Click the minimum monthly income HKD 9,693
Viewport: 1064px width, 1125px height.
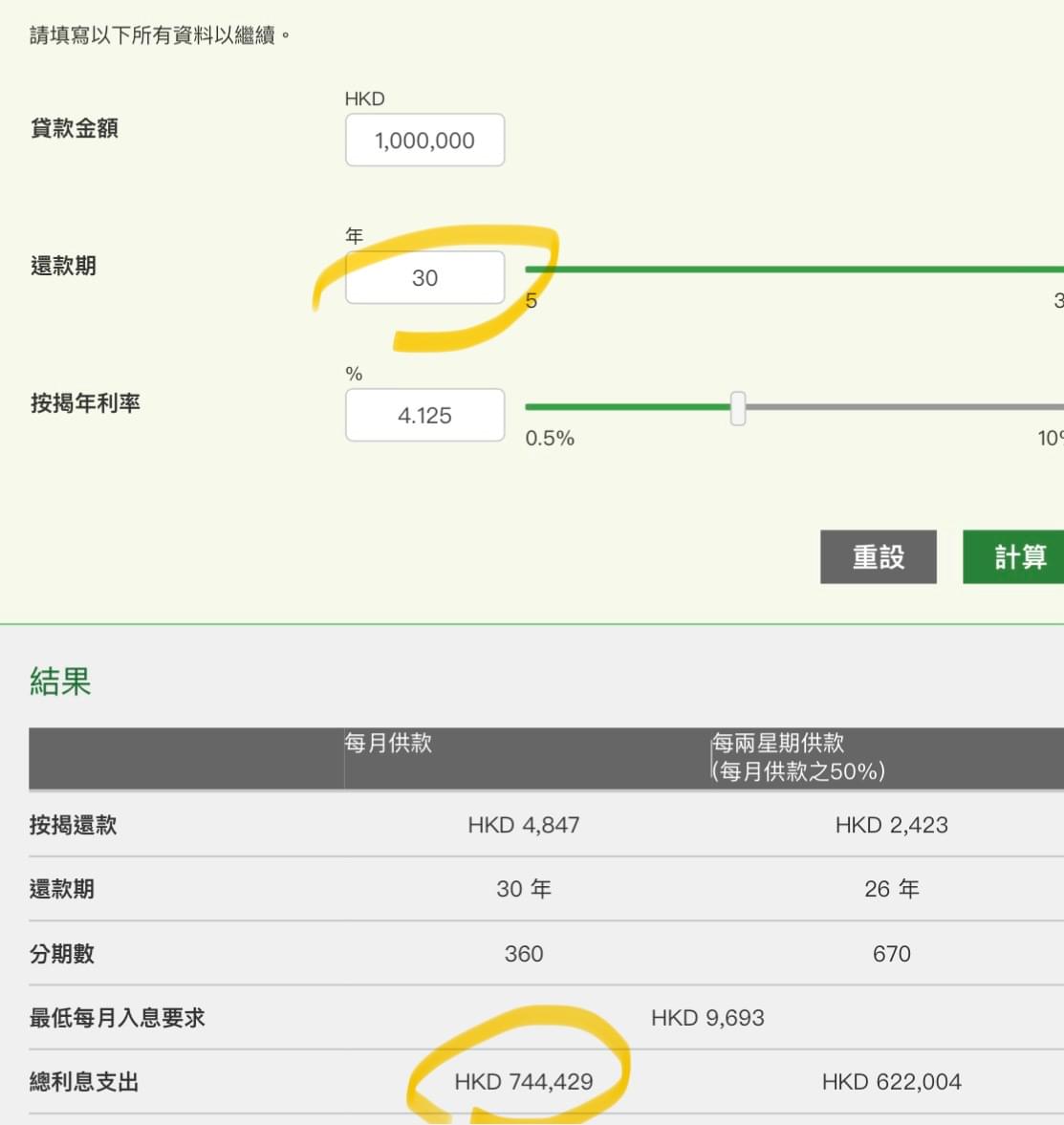click(708, 1017)
